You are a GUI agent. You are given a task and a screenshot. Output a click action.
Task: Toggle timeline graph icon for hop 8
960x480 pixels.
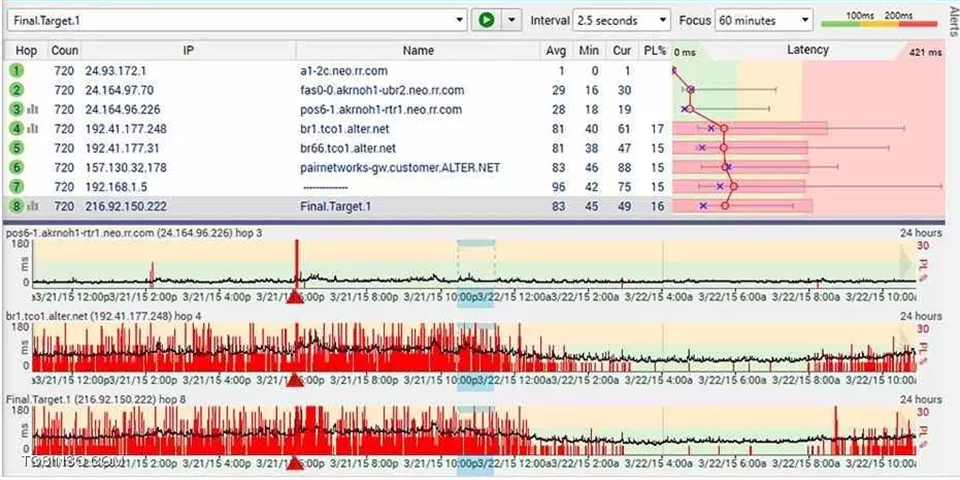(33, 206)
